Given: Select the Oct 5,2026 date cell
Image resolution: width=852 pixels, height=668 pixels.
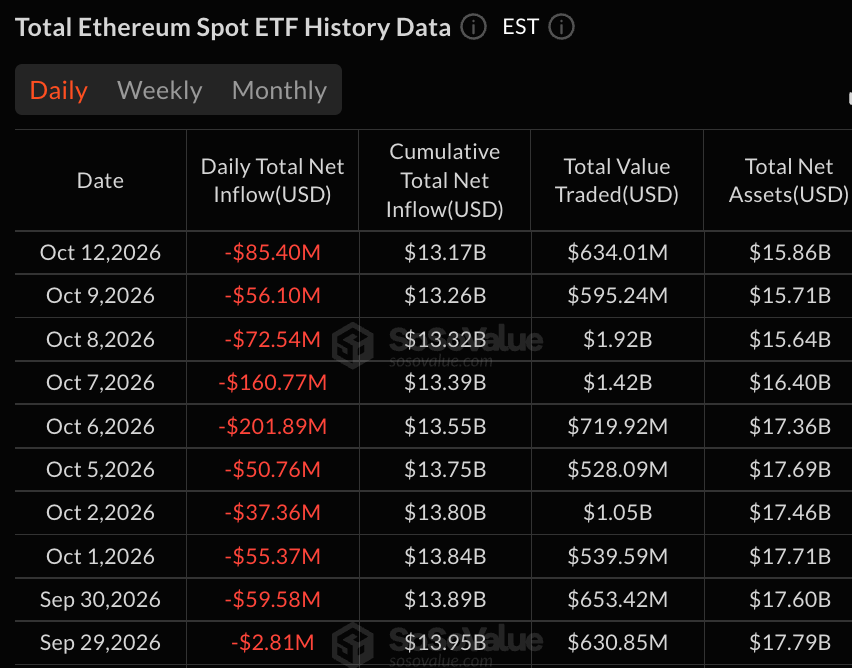Looking at the screenshot, I should tap(101, 469).
